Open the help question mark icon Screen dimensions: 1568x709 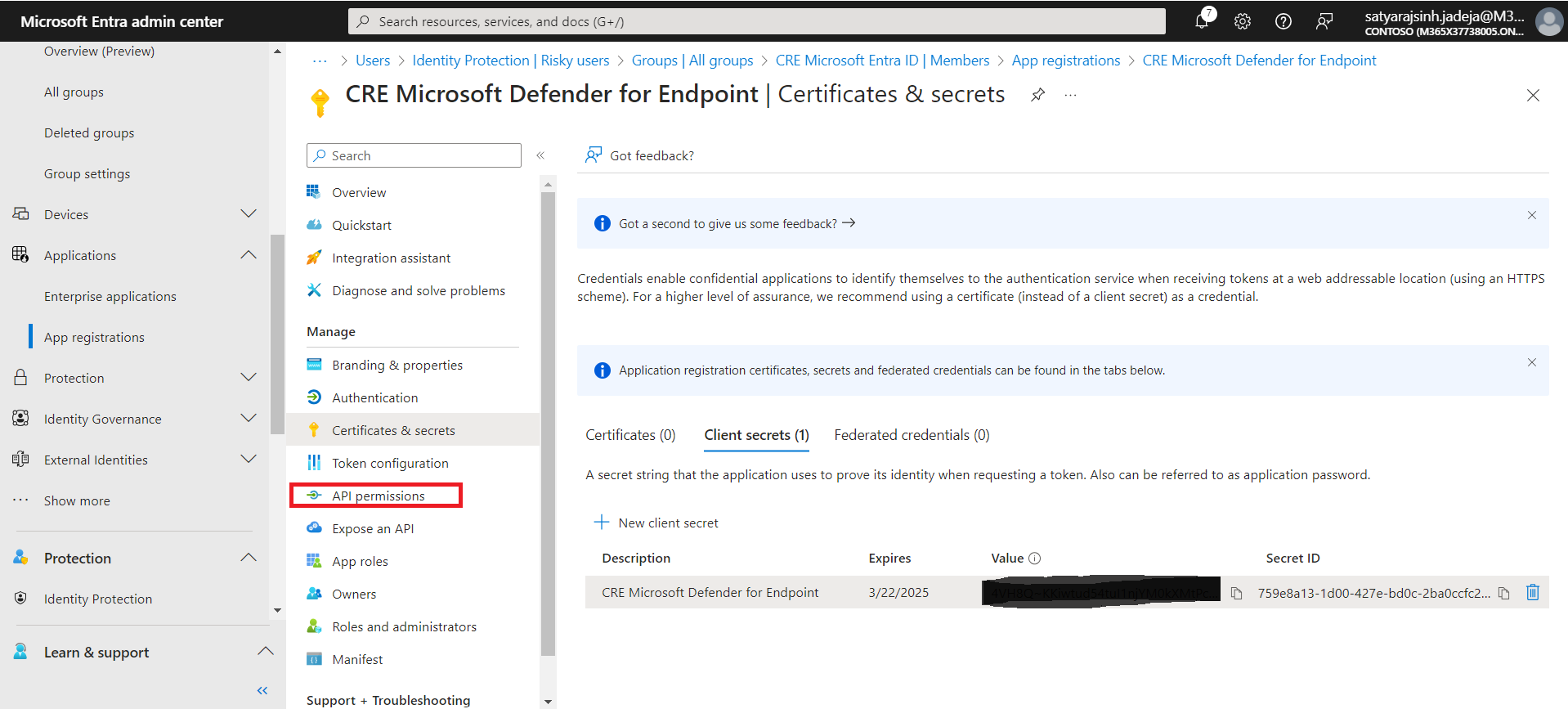click(x=1284, y=21)
